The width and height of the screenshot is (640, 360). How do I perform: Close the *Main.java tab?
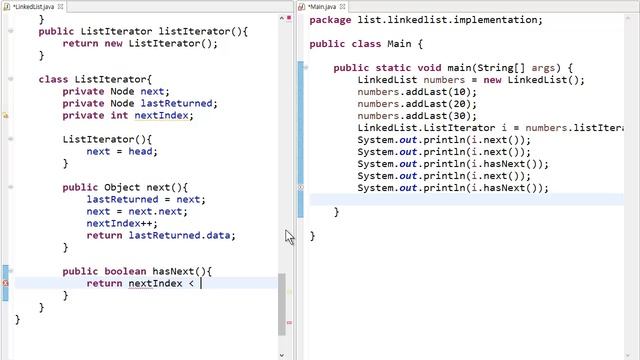pos(342,7)
